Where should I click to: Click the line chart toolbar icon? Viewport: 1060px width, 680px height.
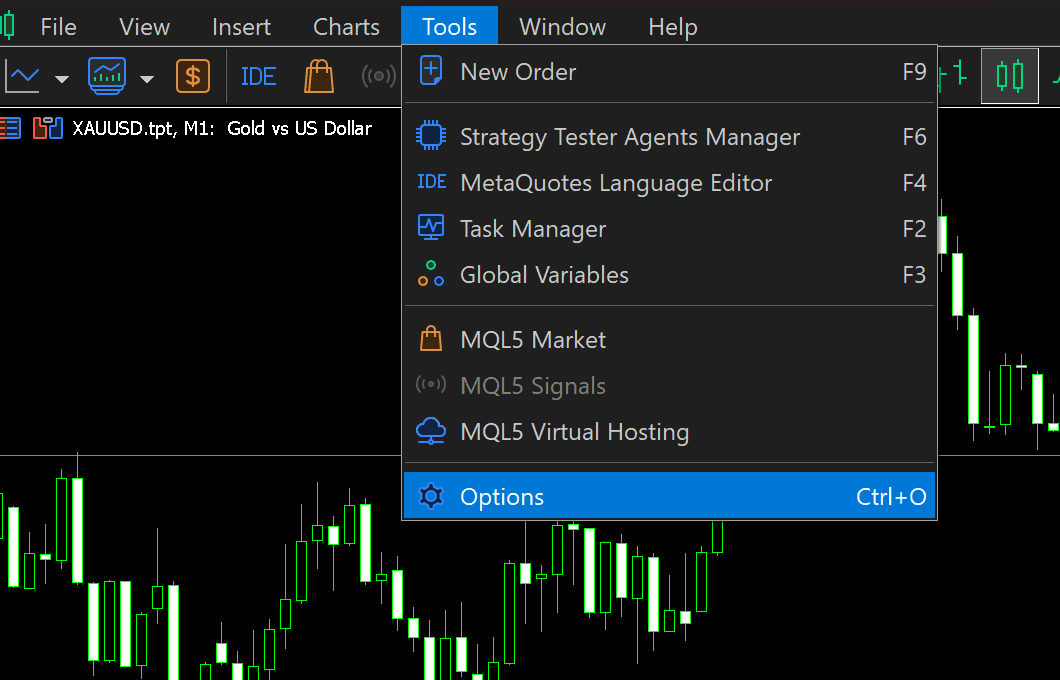coord(22,76)
